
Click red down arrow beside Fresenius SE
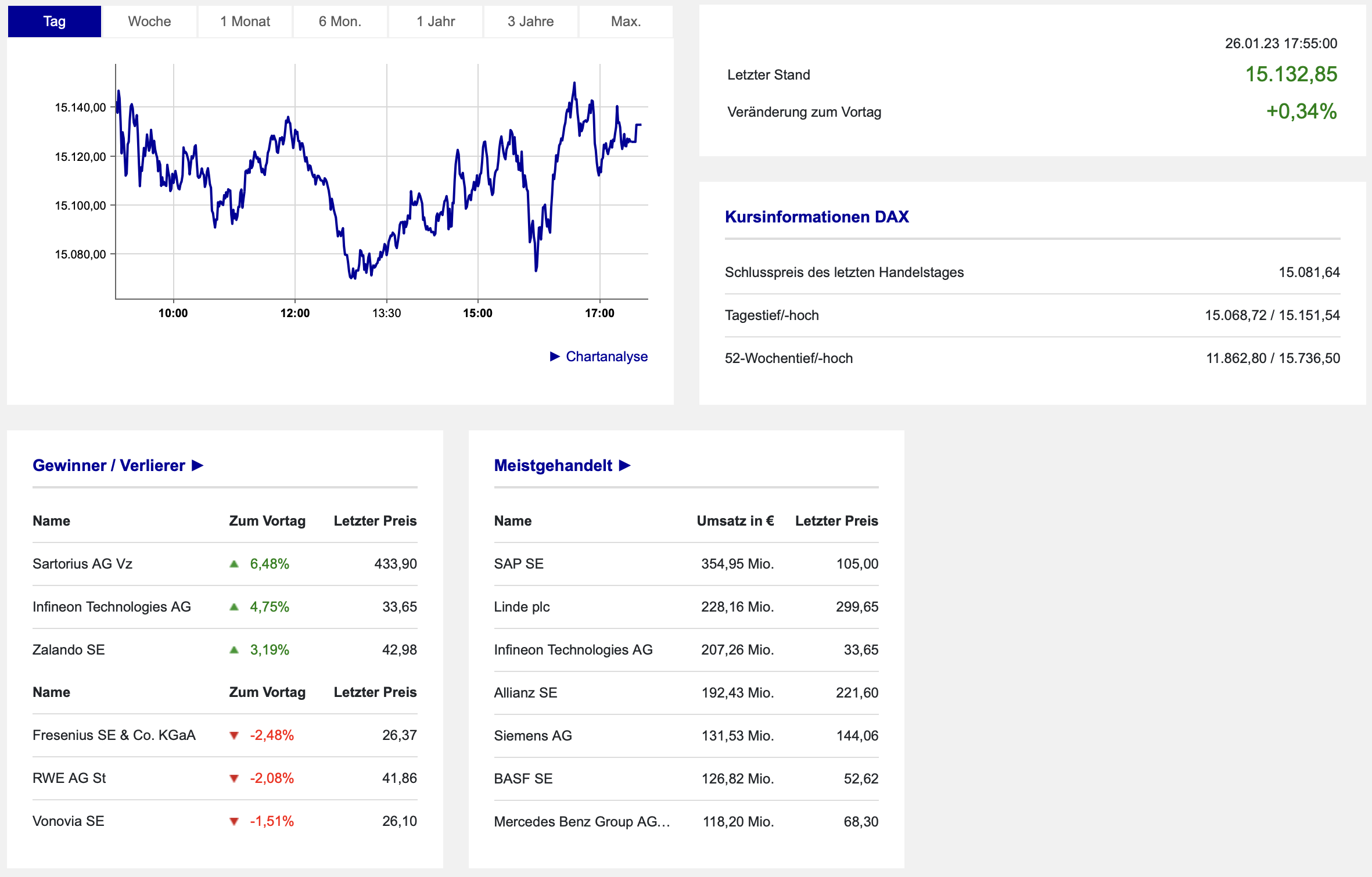click(234, 736)
